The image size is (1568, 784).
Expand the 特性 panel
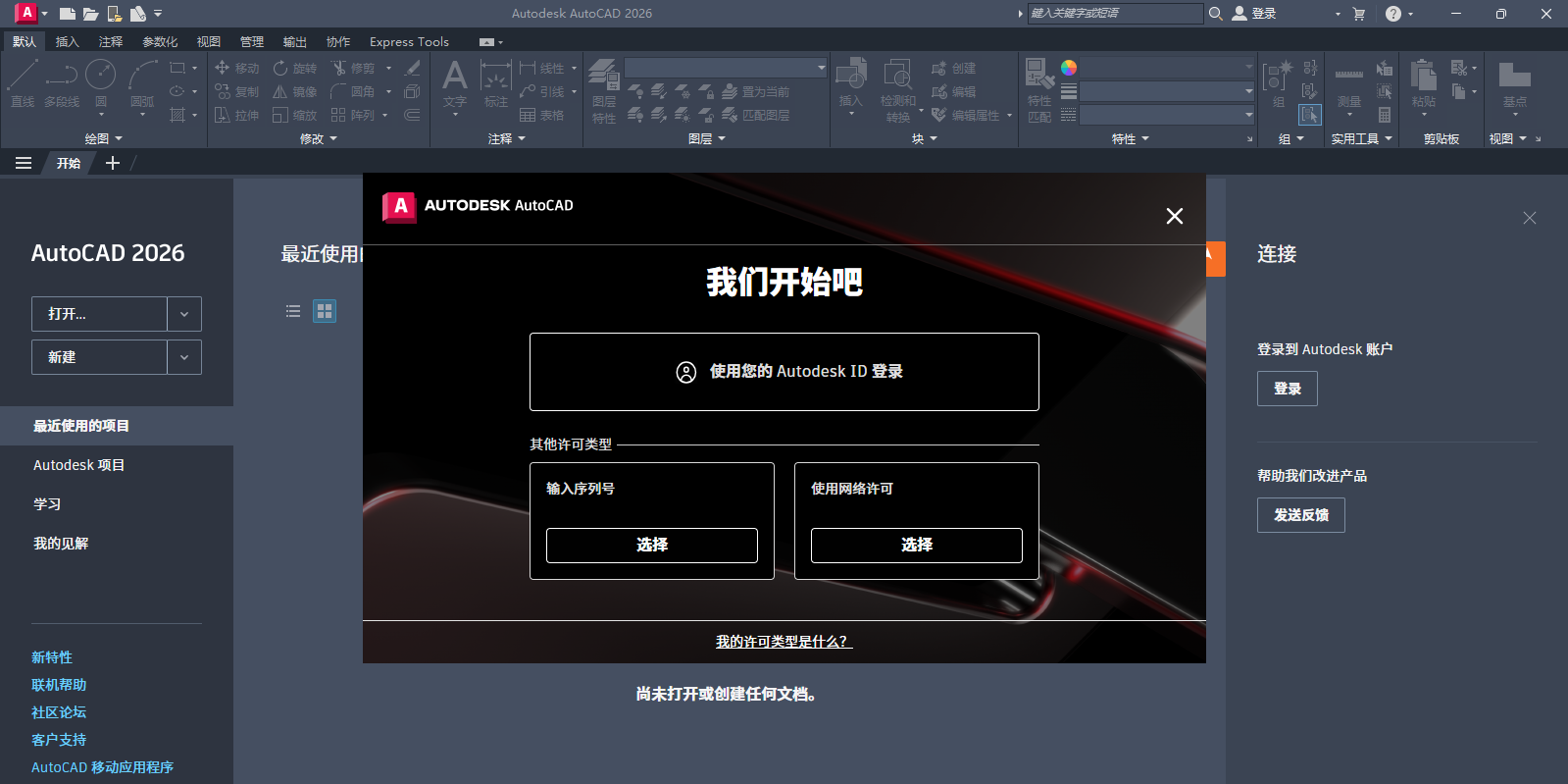click(1130, 138)
